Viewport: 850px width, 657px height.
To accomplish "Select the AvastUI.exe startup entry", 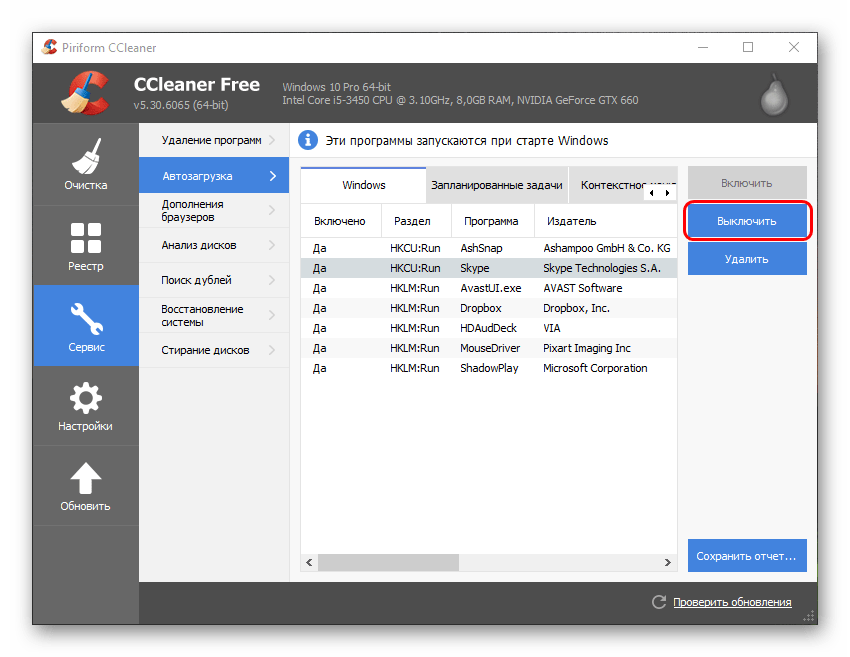I will [x=489, y=288].
